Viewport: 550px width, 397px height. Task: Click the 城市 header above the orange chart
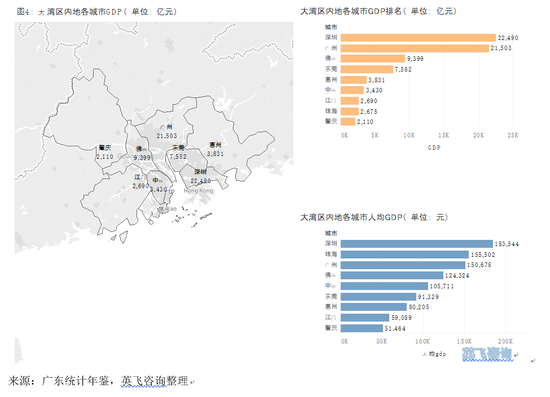pos(331,27)
